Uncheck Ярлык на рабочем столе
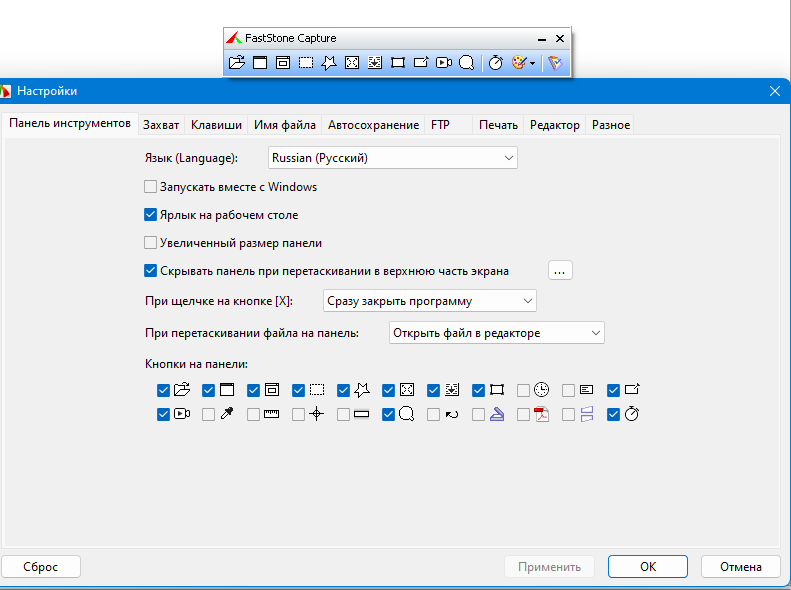Image resolution: width=791 pixels, height=590 pixels. click(x=150, y=215)
